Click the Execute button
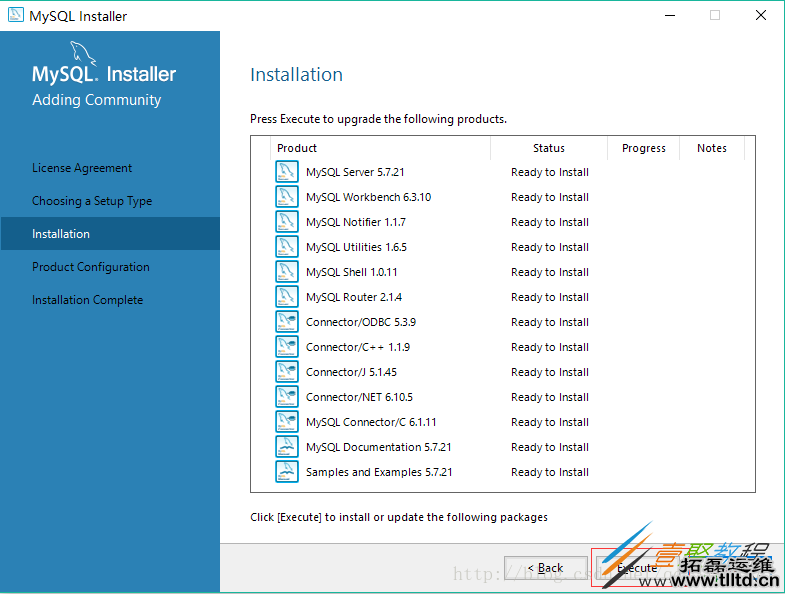This screenshot has width=785, height=594. click(637, 568)
